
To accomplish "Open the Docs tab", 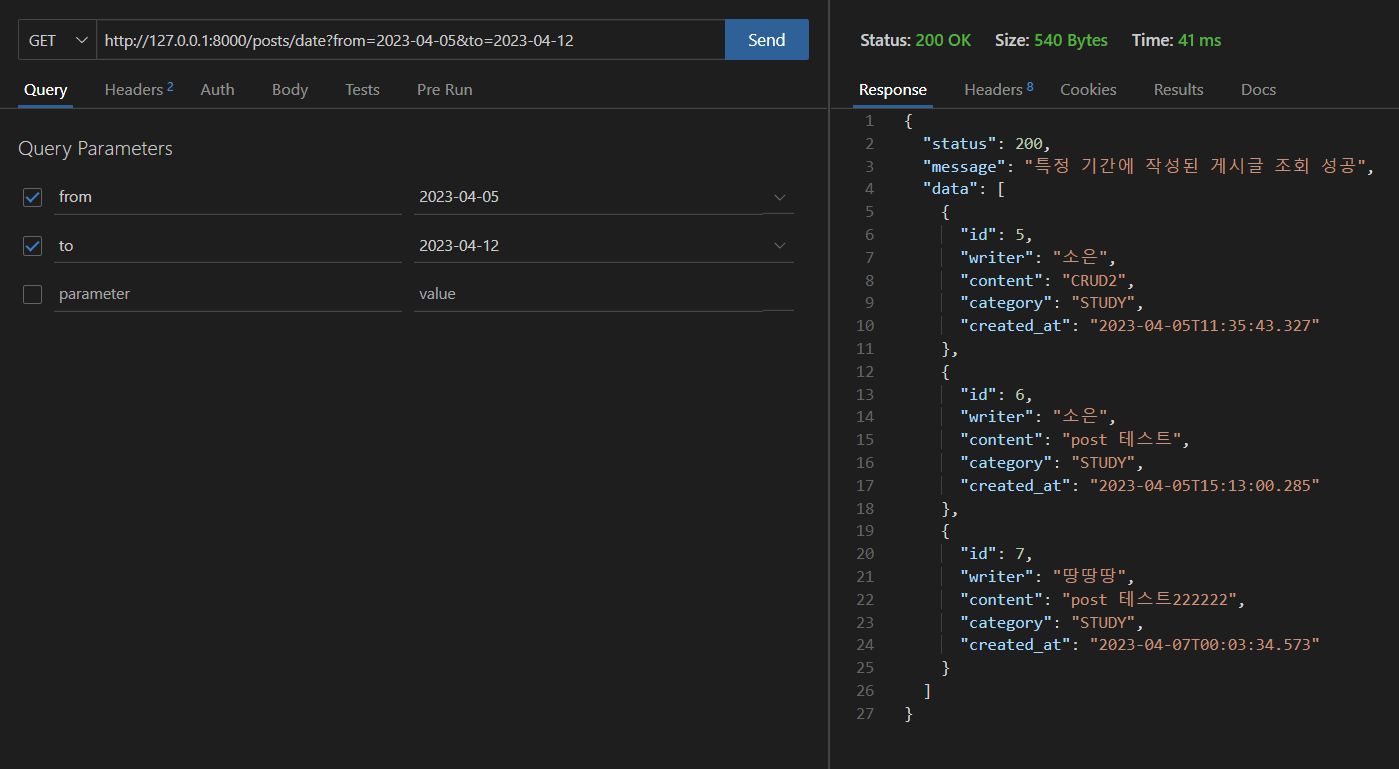I will pos(1258,90).
